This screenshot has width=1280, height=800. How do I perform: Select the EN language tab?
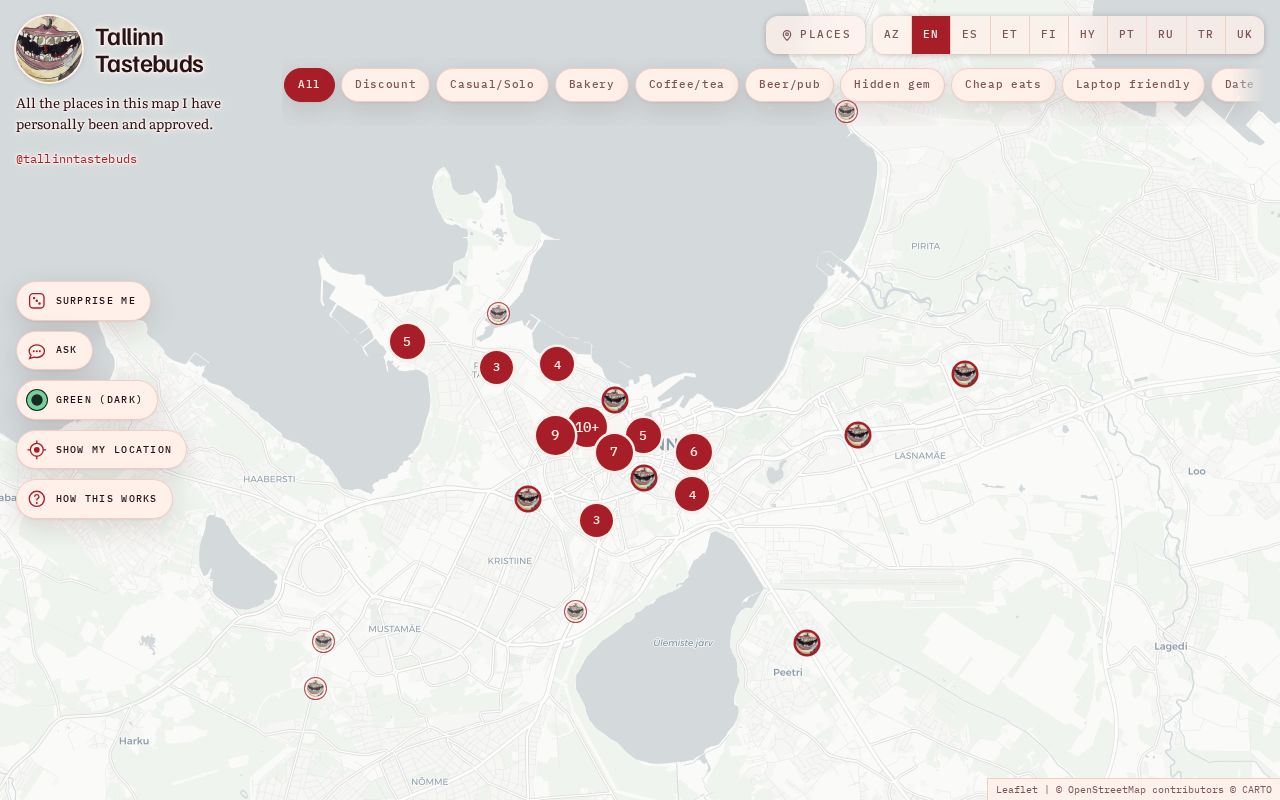[x=931, y=35]
